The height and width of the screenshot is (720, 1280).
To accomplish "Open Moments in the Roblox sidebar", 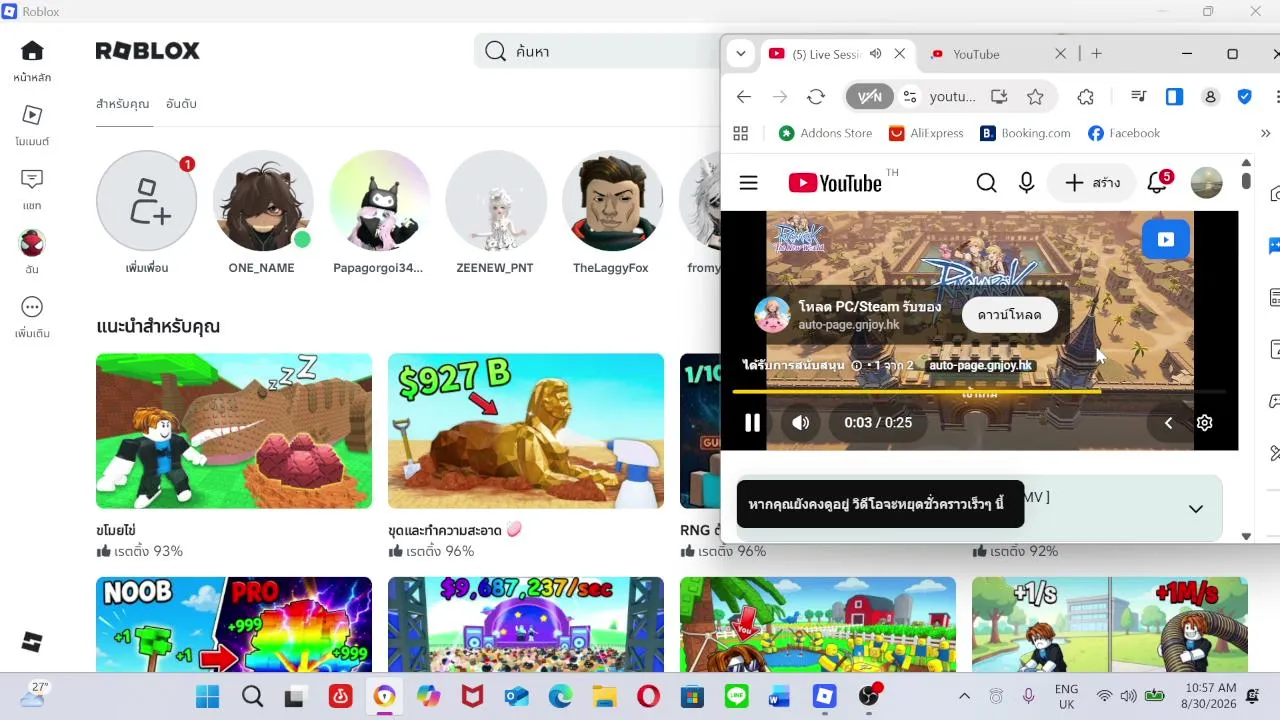I will 32,115.
